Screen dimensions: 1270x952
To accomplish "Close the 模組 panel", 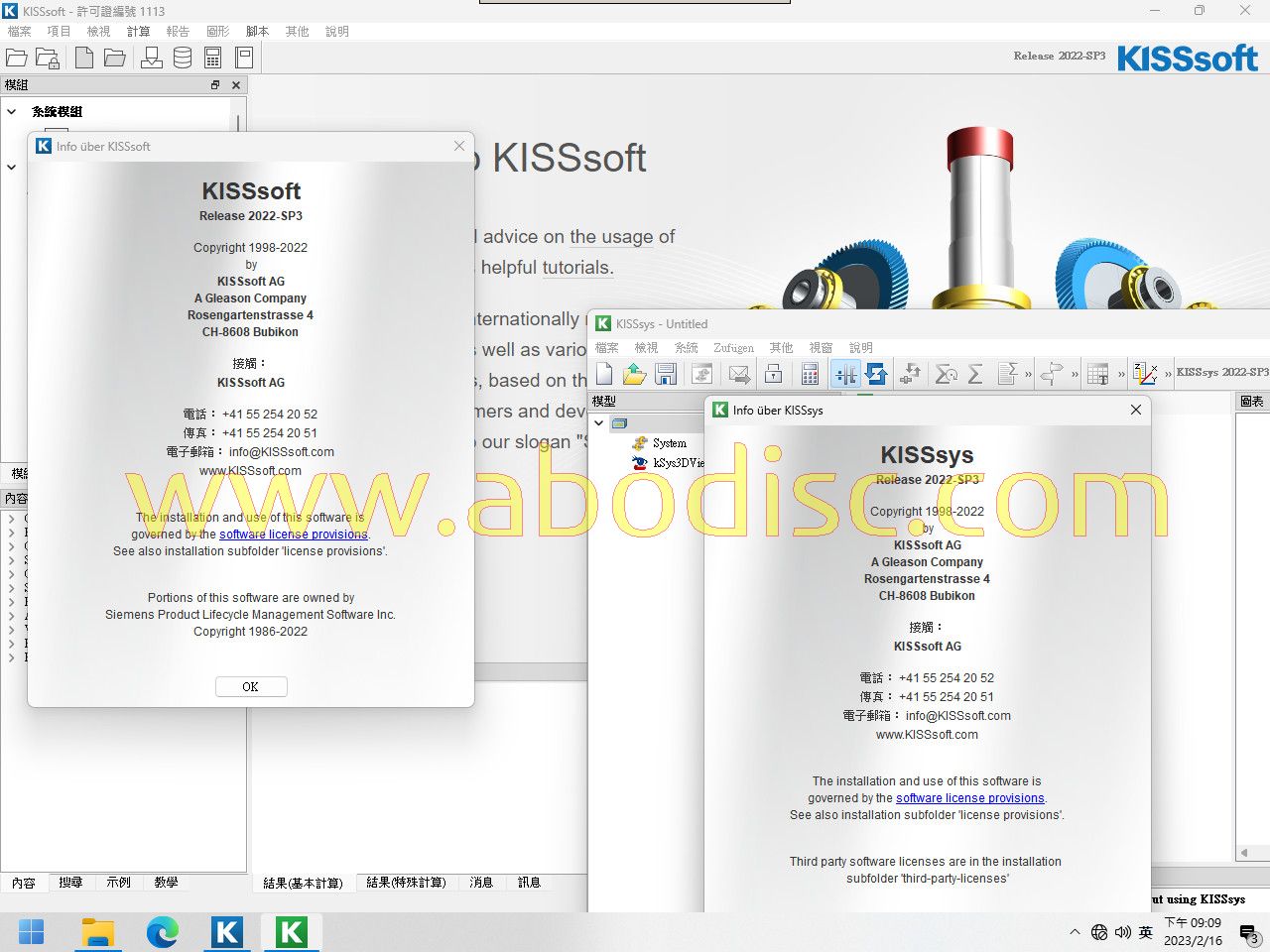I will point(236,85).
